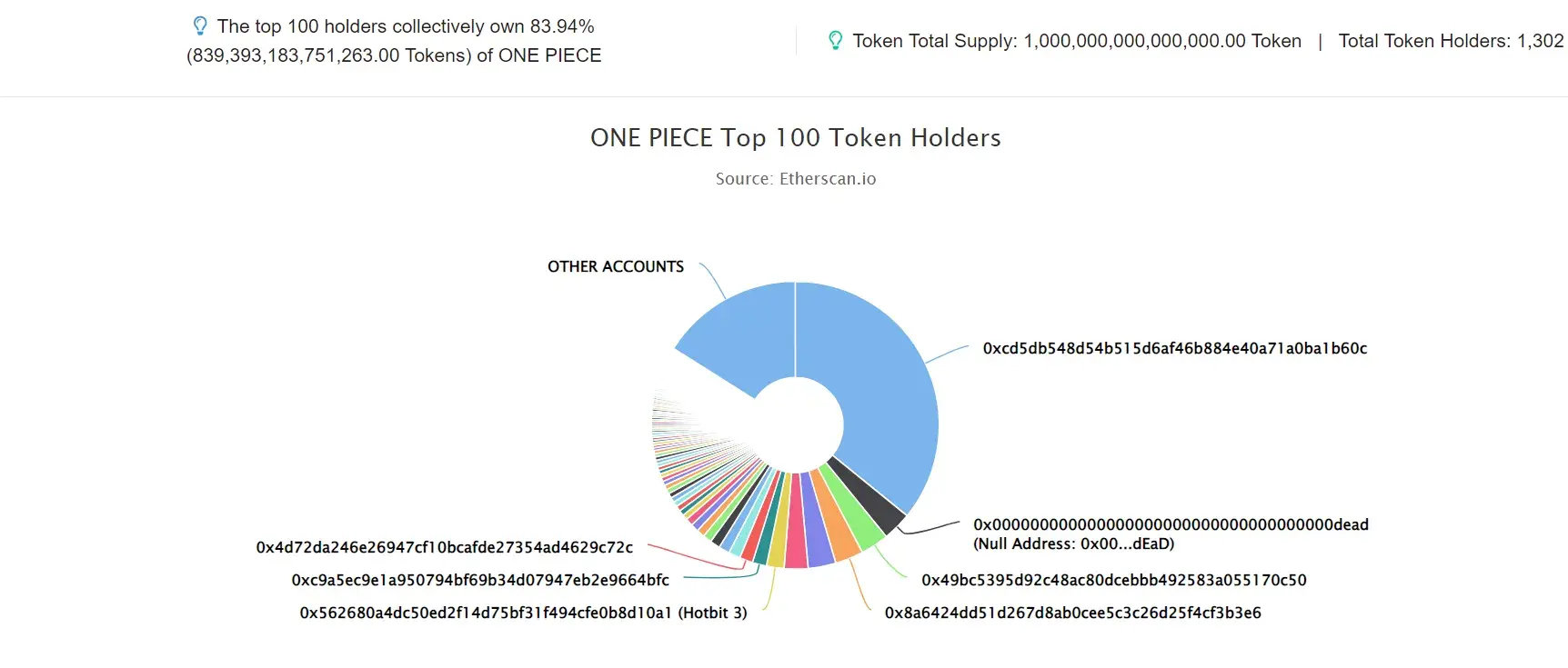Click the 0xcd5db548d54b515d6af46b884e40a71a0ba1b60c address label
Viewport: 1568px width, 668px height.
coord(1175,348)
